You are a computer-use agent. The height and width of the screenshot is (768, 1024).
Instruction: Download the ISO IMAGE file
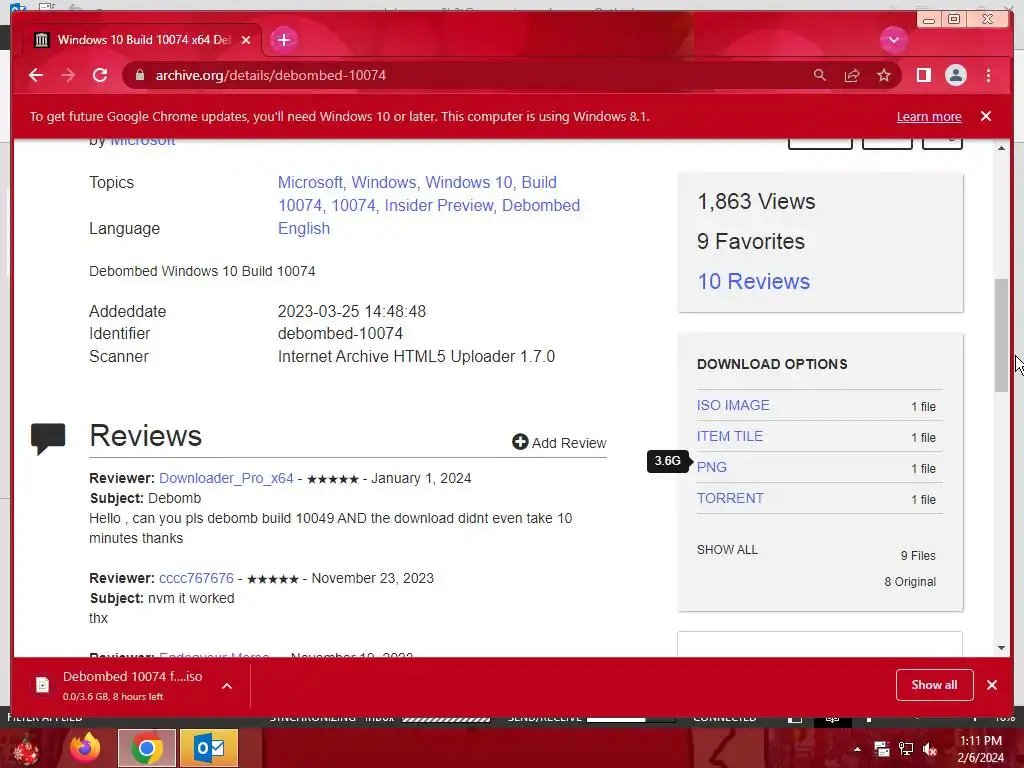[733, 405]
